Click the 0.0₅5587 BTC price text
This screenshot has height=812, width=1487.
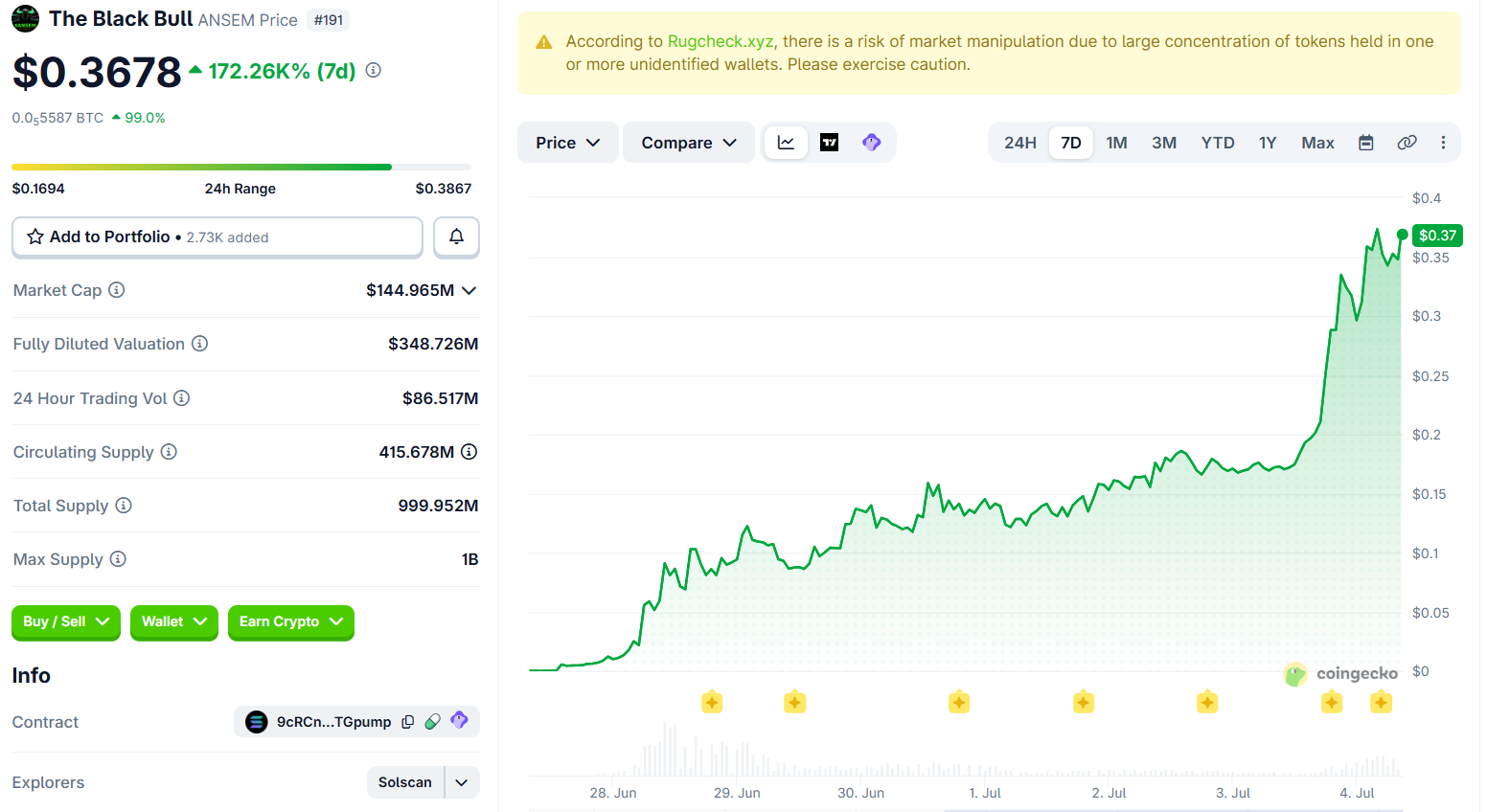click(x=57, y=118)
